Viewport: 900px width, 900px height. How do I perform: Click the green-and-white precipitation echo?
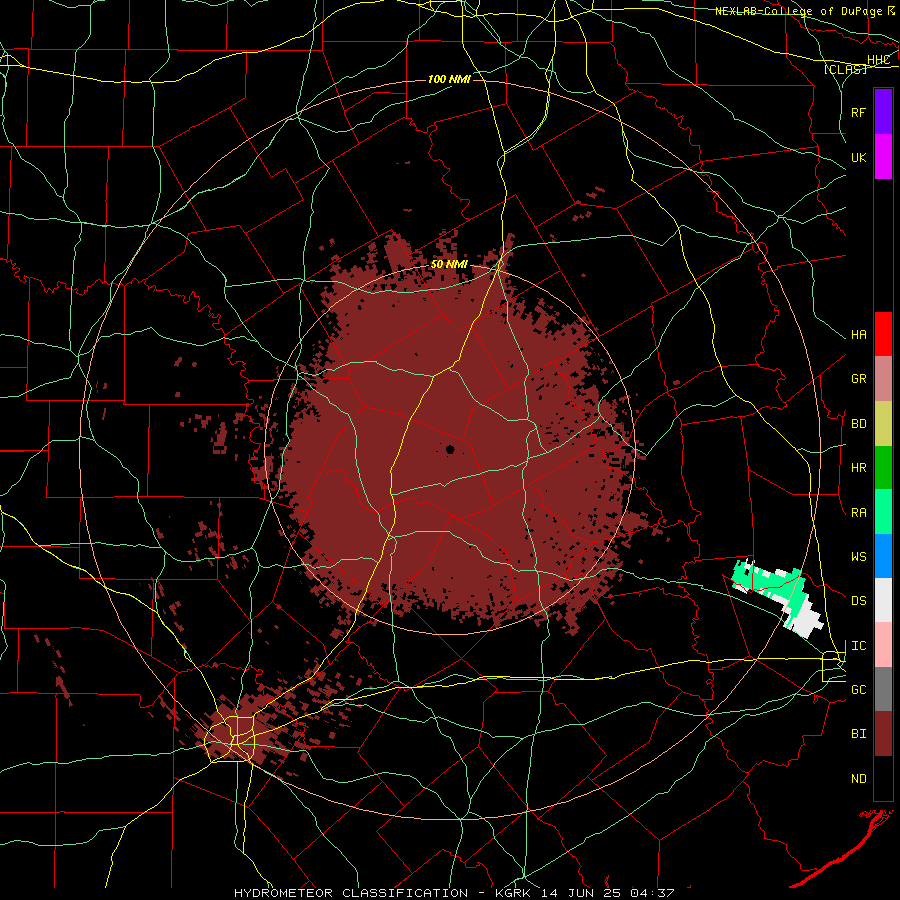coord(777,598)
